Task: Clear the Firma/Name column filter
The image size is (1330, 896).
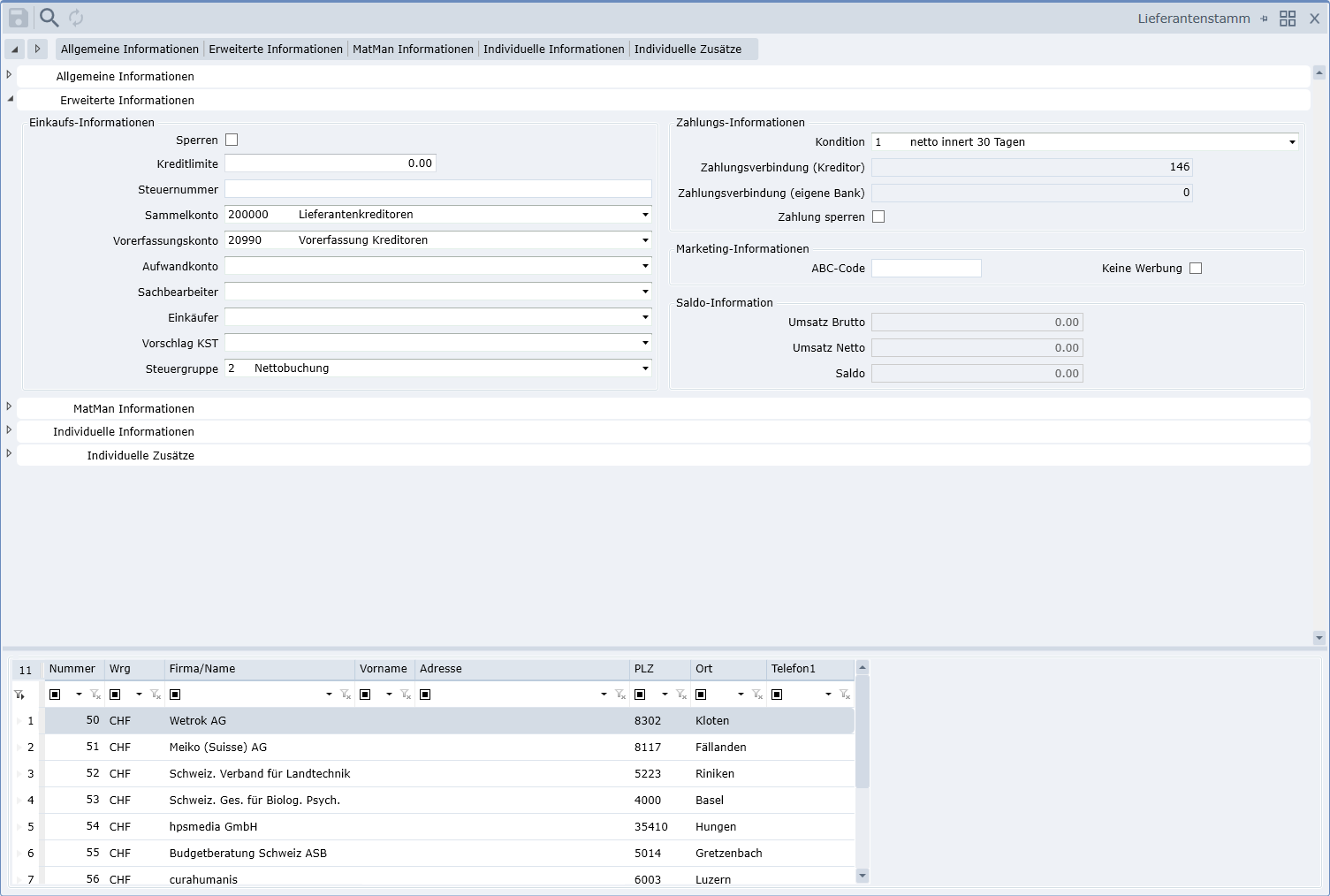Action: pos(346,695)
